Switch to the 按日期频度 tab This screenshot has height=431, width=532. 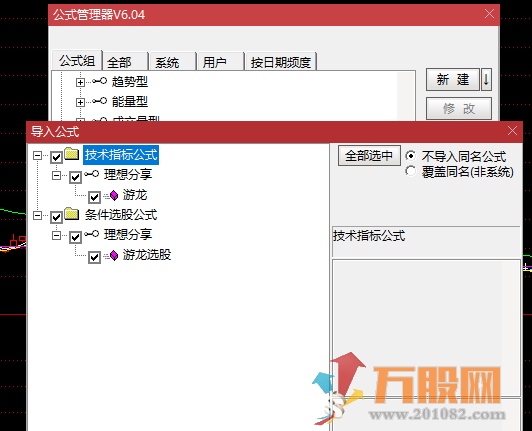[281, 62]
